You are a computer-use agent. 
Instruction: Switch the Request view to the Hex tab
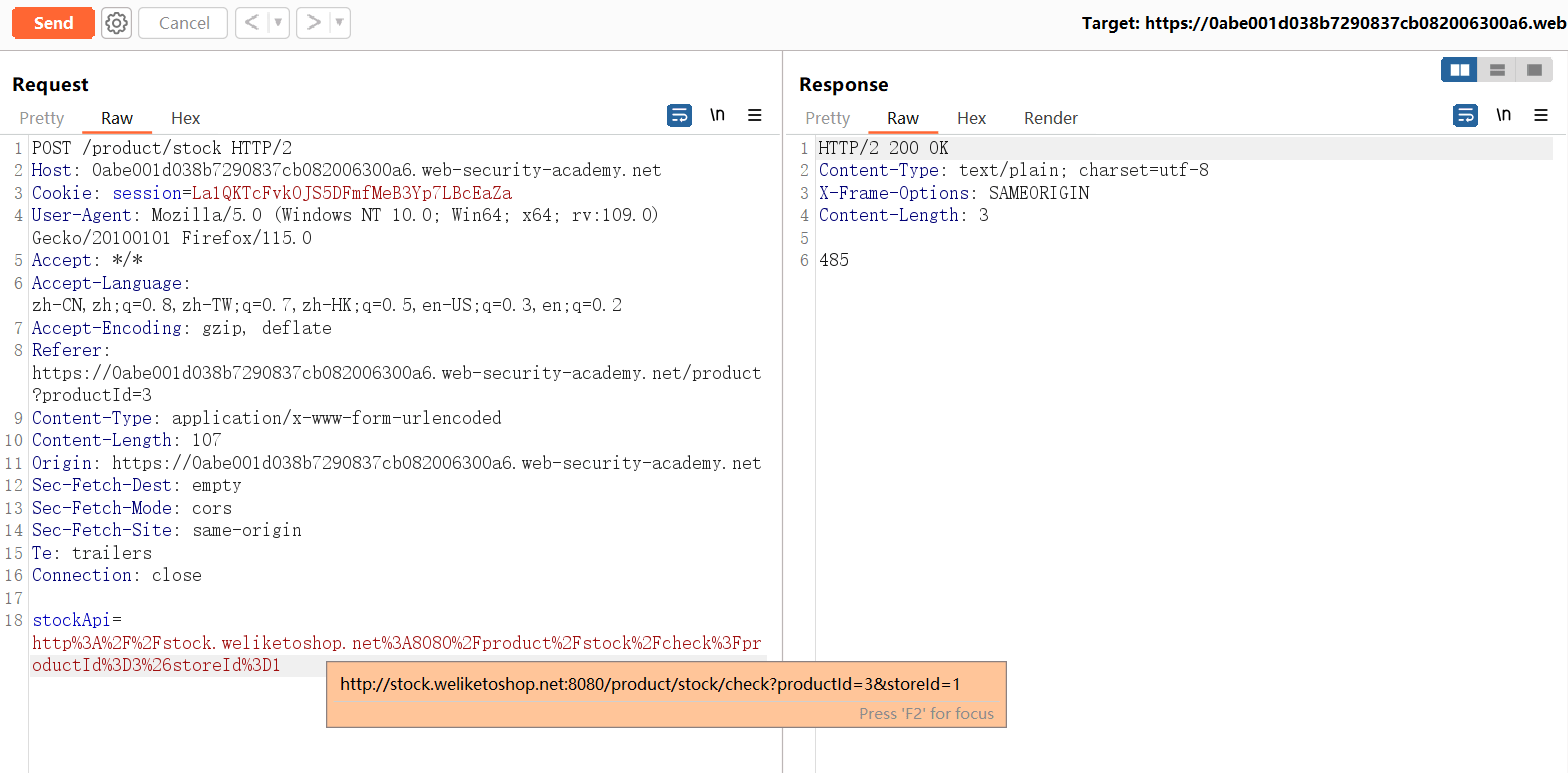tap(185, 118)
